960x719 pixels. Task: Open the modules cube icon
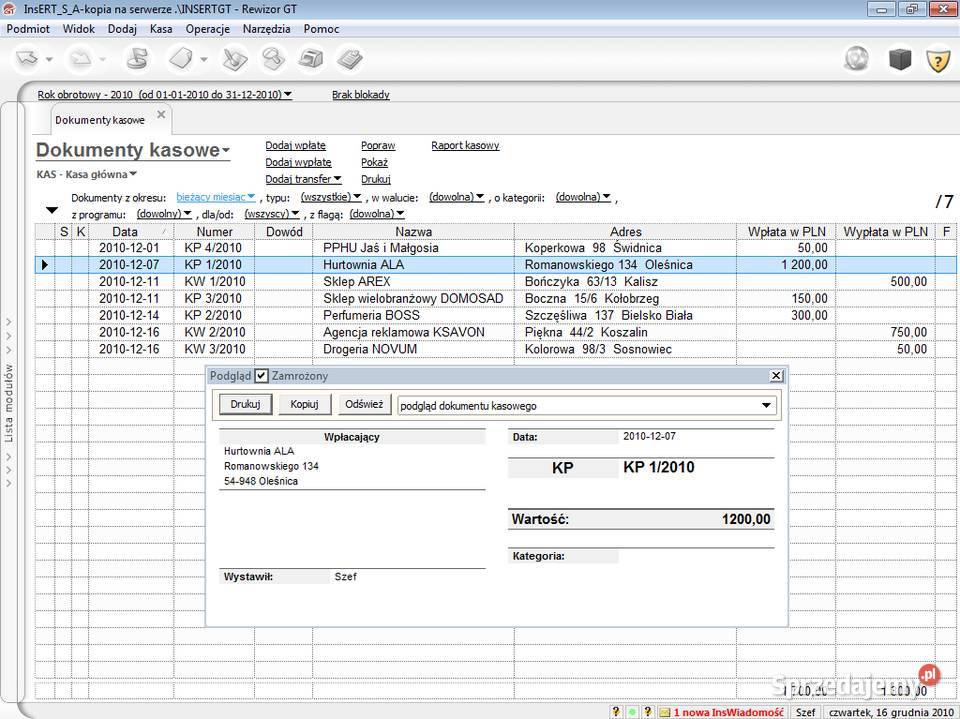[900, 58]
